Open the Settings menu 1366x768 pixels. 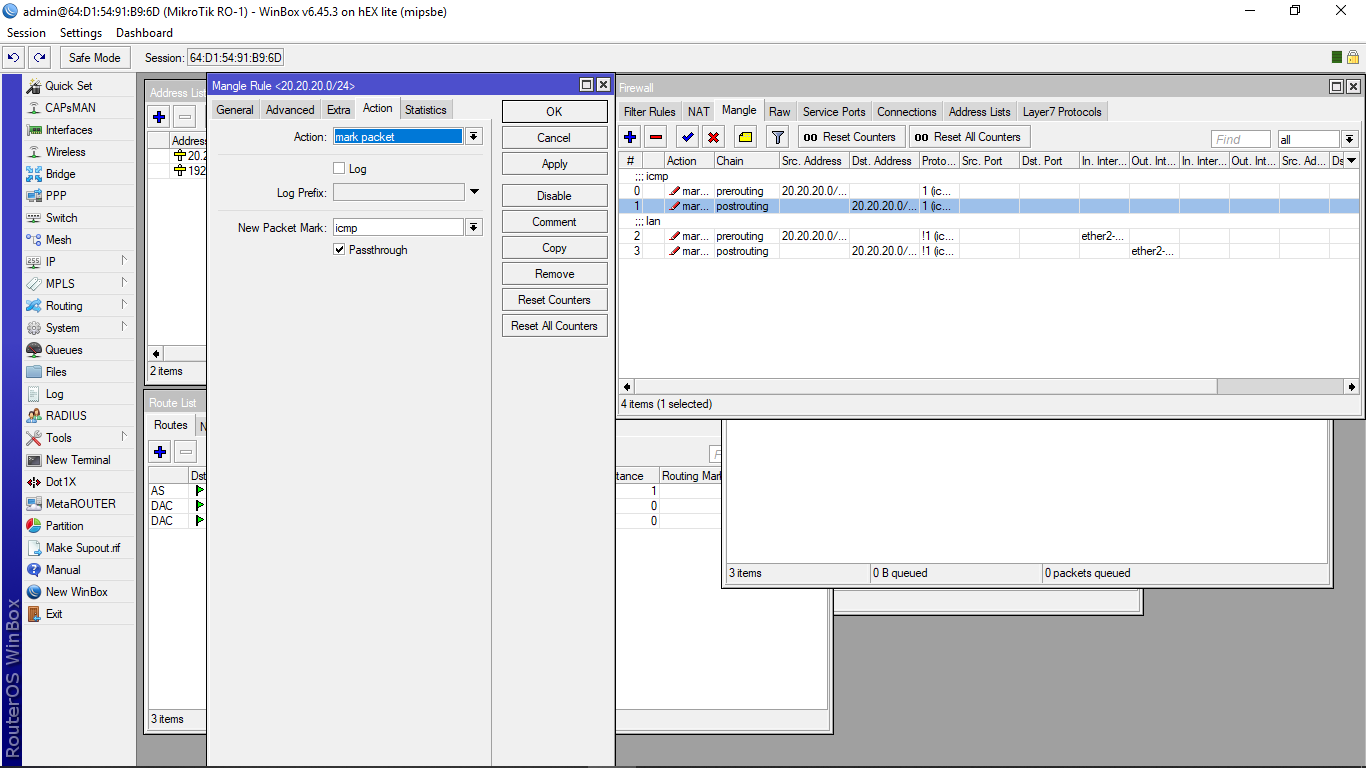click(x=81, y=33)
